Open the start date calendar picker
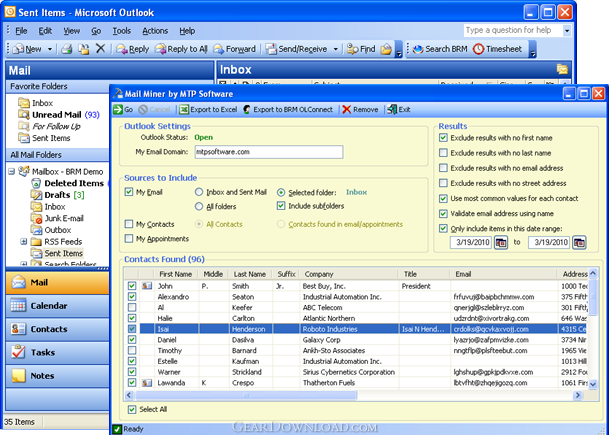Screen dimensions: 610x435 [x=501, y=242]
